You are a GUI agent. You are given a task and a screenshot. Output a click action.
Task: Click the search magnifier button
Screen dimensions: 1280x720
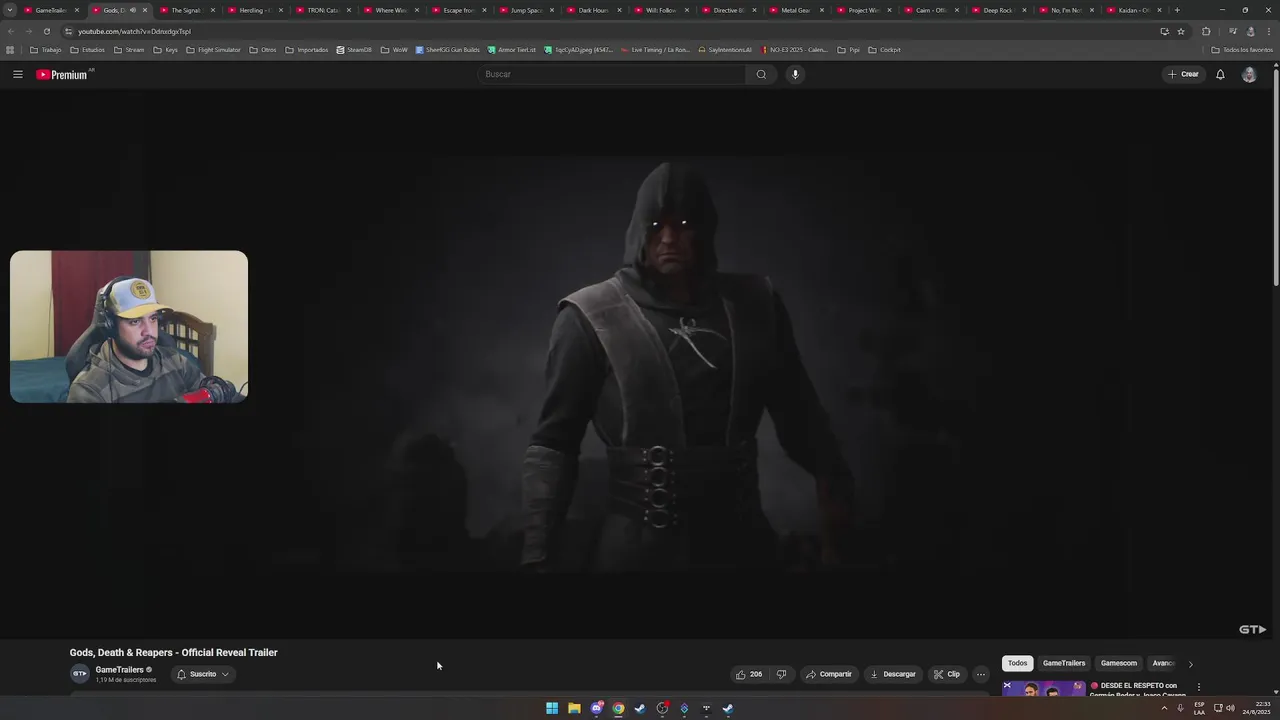pyautogui.click(x=761, y=74)
